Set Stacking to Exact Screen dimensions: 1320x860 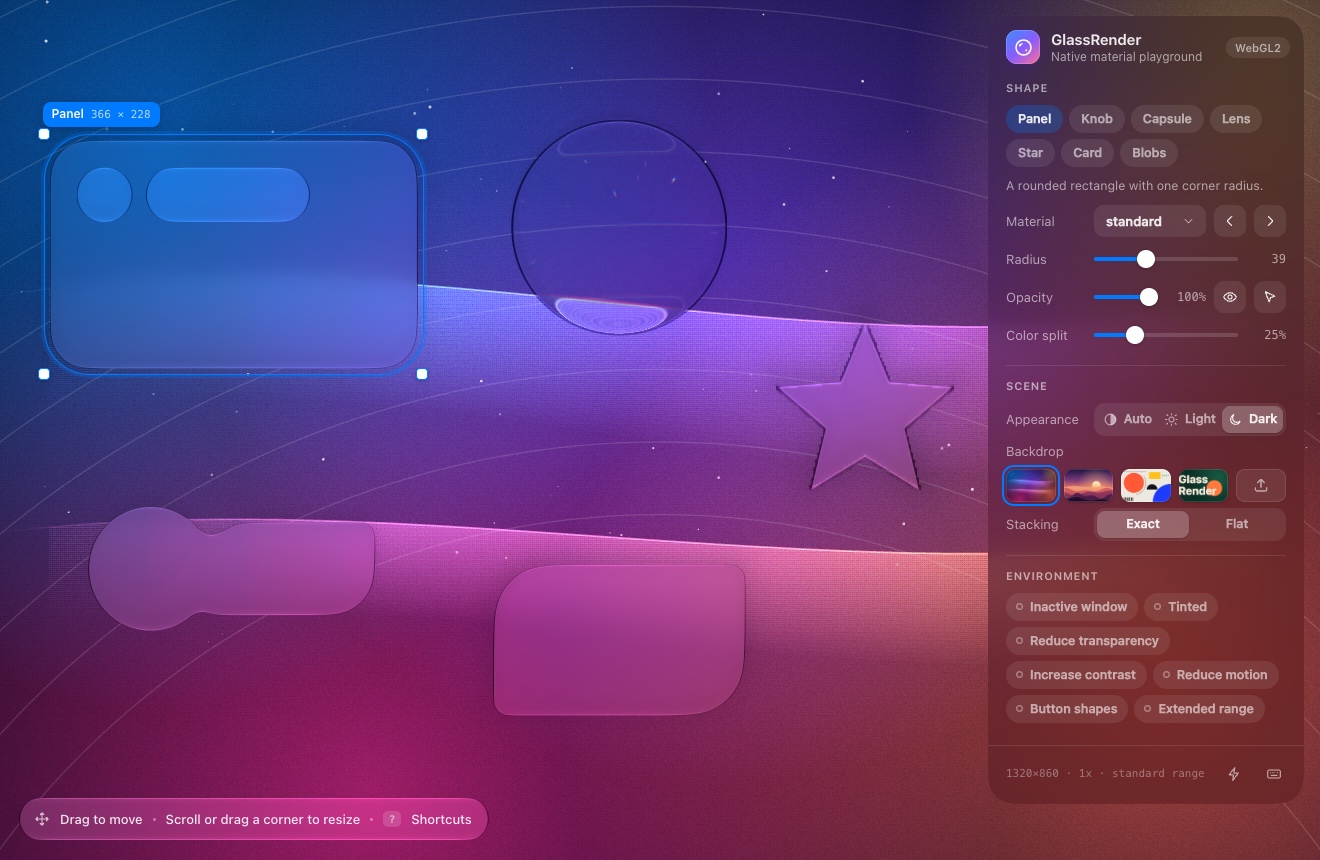coord(1143,524)
